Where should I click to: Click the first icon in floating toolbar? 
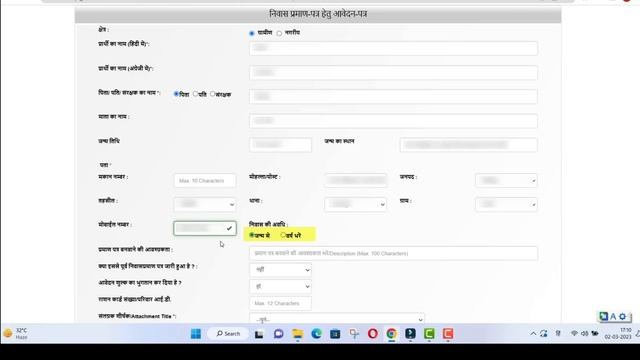click(603, 316)
